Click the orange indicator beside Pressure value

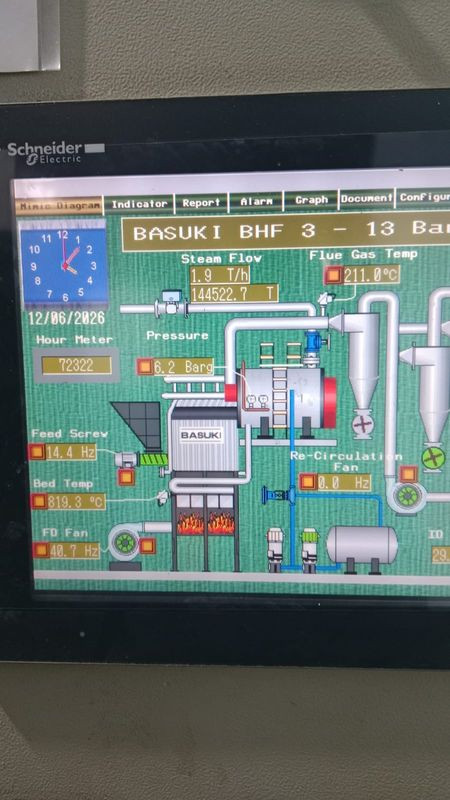coord(145,366)
